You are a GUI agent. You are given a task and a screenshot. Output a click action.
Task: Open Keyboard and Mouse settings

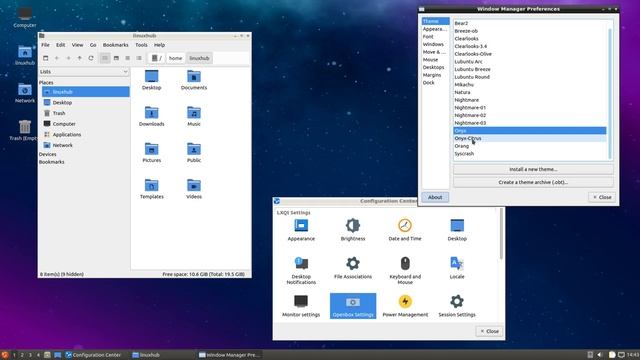click(405, 270)
